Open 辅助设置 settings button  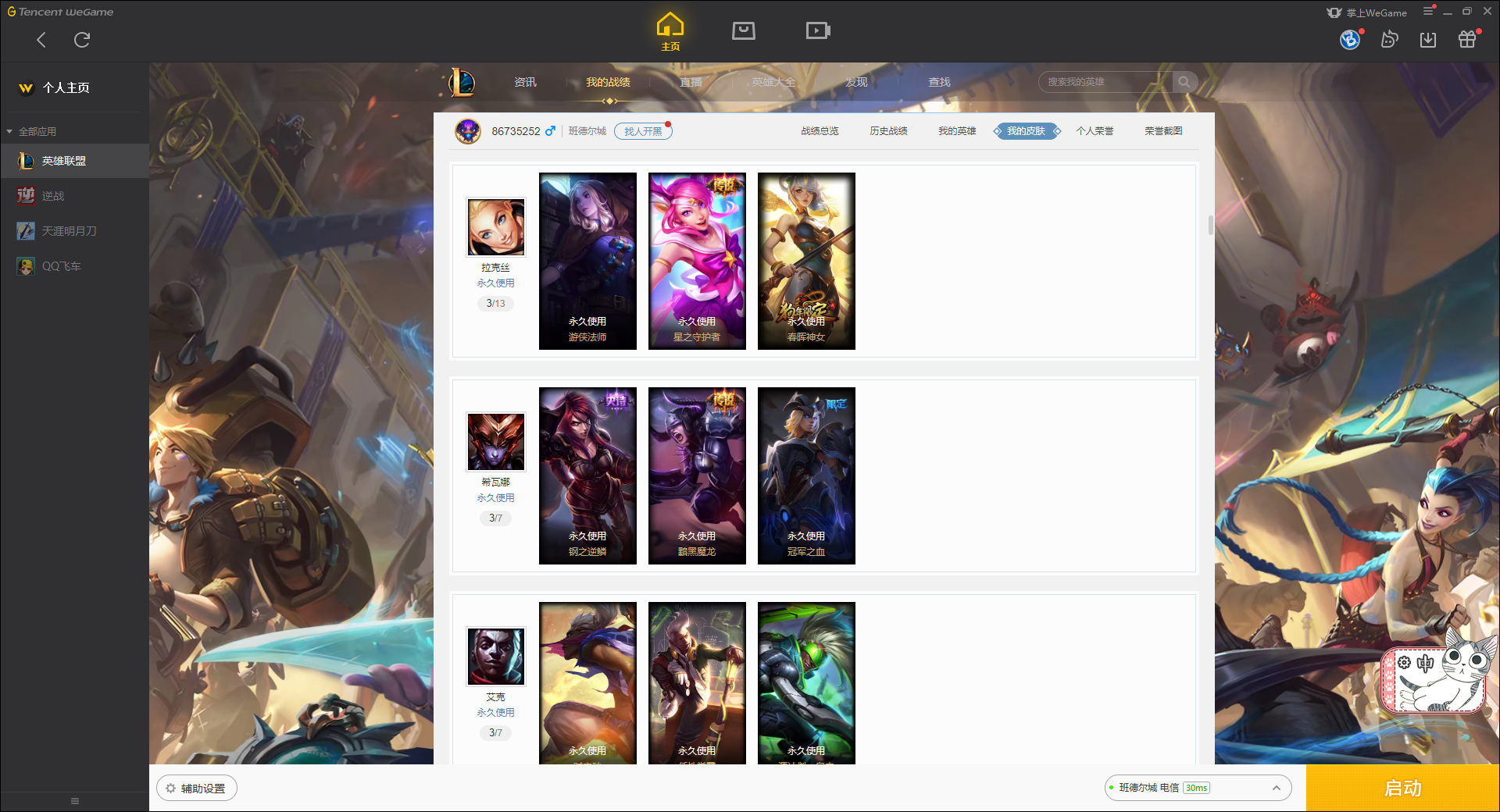coord(197,789)
